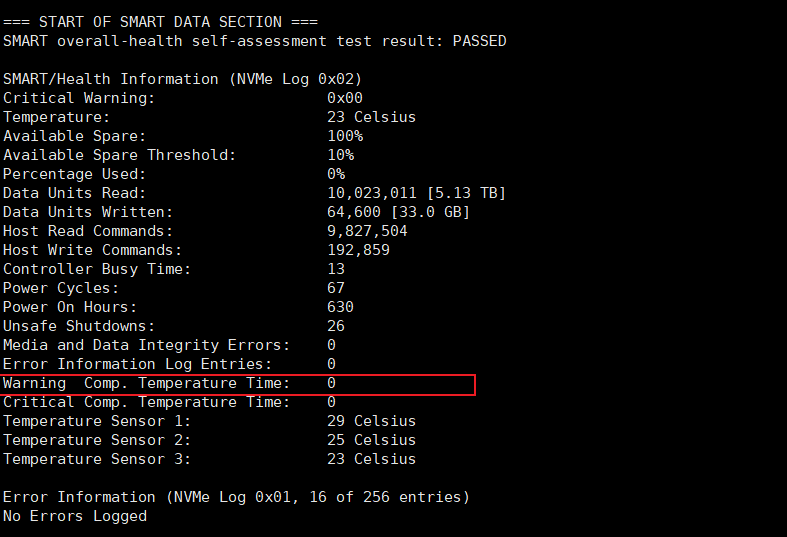The image size is (787, 537).
Task: Click the Data Units Read 10,023,011 value
Action: [x=372, y=193]
